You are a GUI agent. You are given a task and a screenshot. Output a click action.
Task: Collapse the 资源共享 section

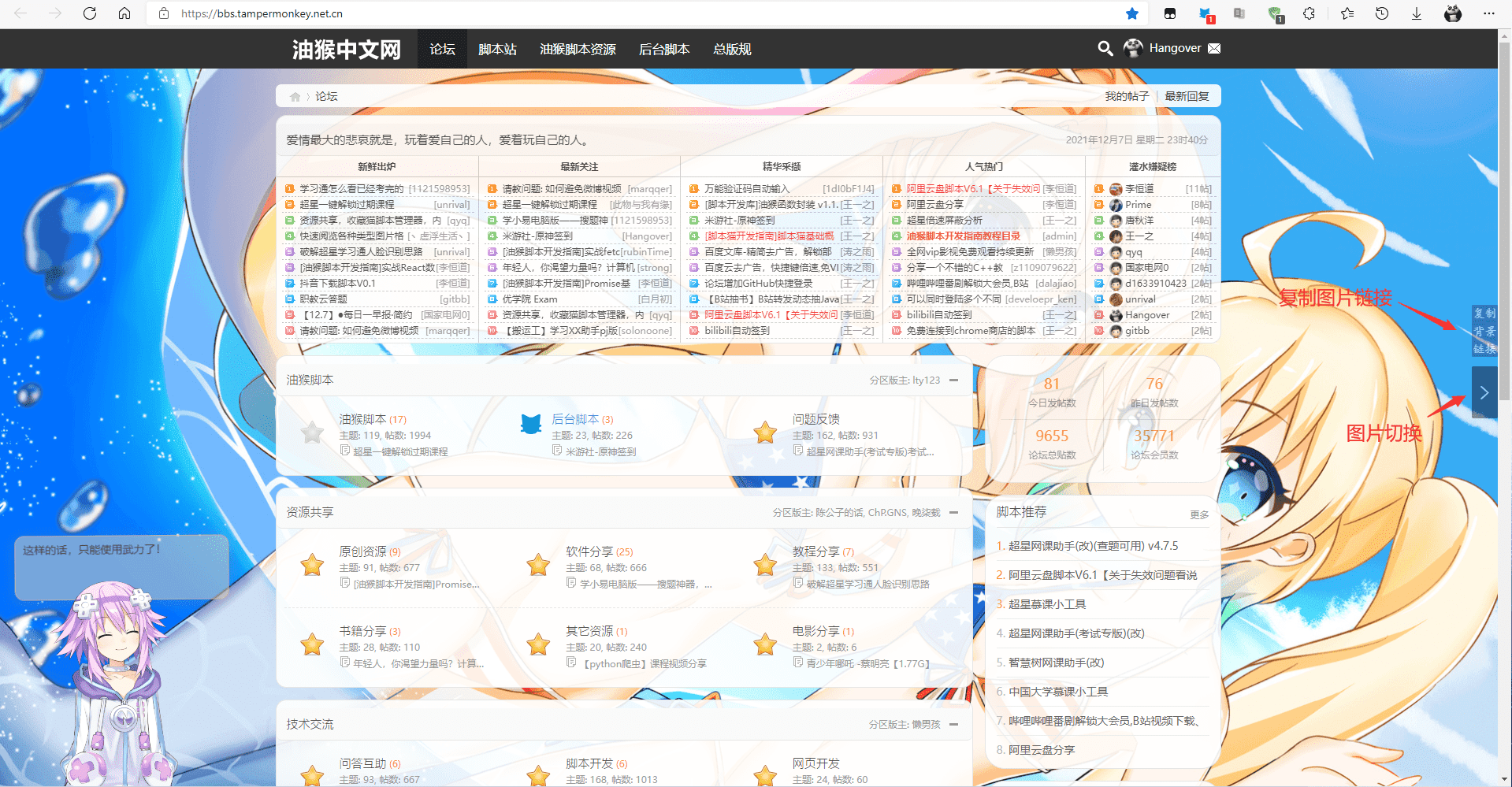tap(954, 512)
